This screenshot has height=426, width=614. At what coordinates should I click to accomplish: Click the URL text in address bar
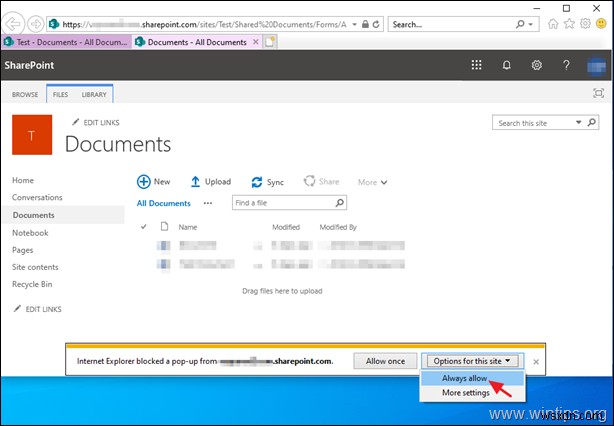(x=204, y=24)
